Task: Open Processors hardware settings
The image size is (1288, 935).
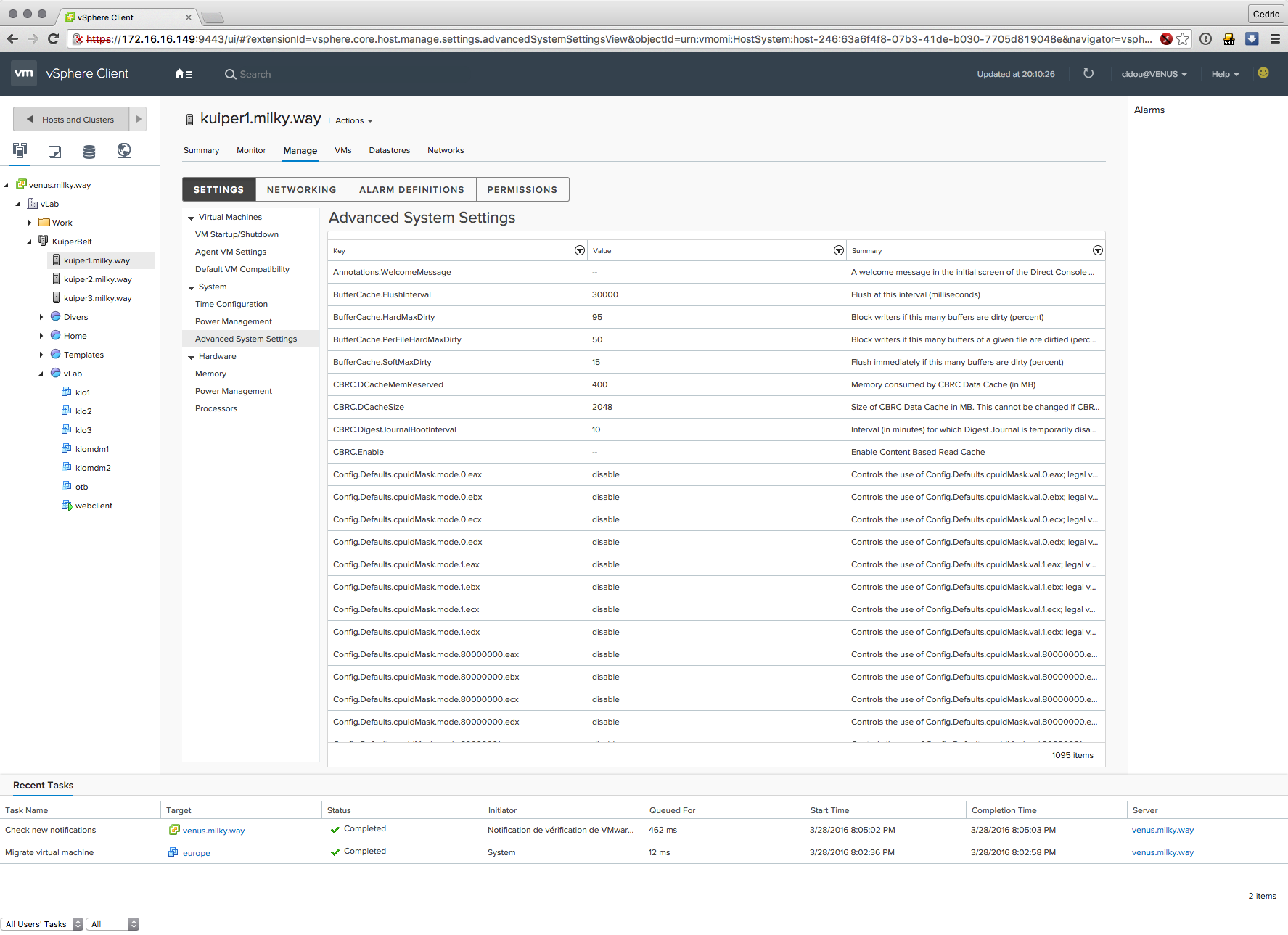Action: [216, 408]
